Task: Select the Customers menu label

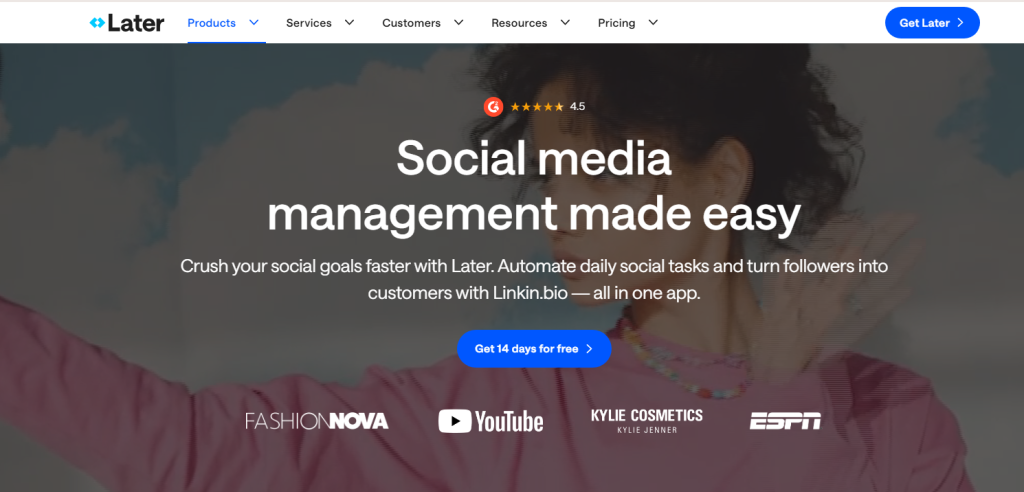Action: [411, 23]
